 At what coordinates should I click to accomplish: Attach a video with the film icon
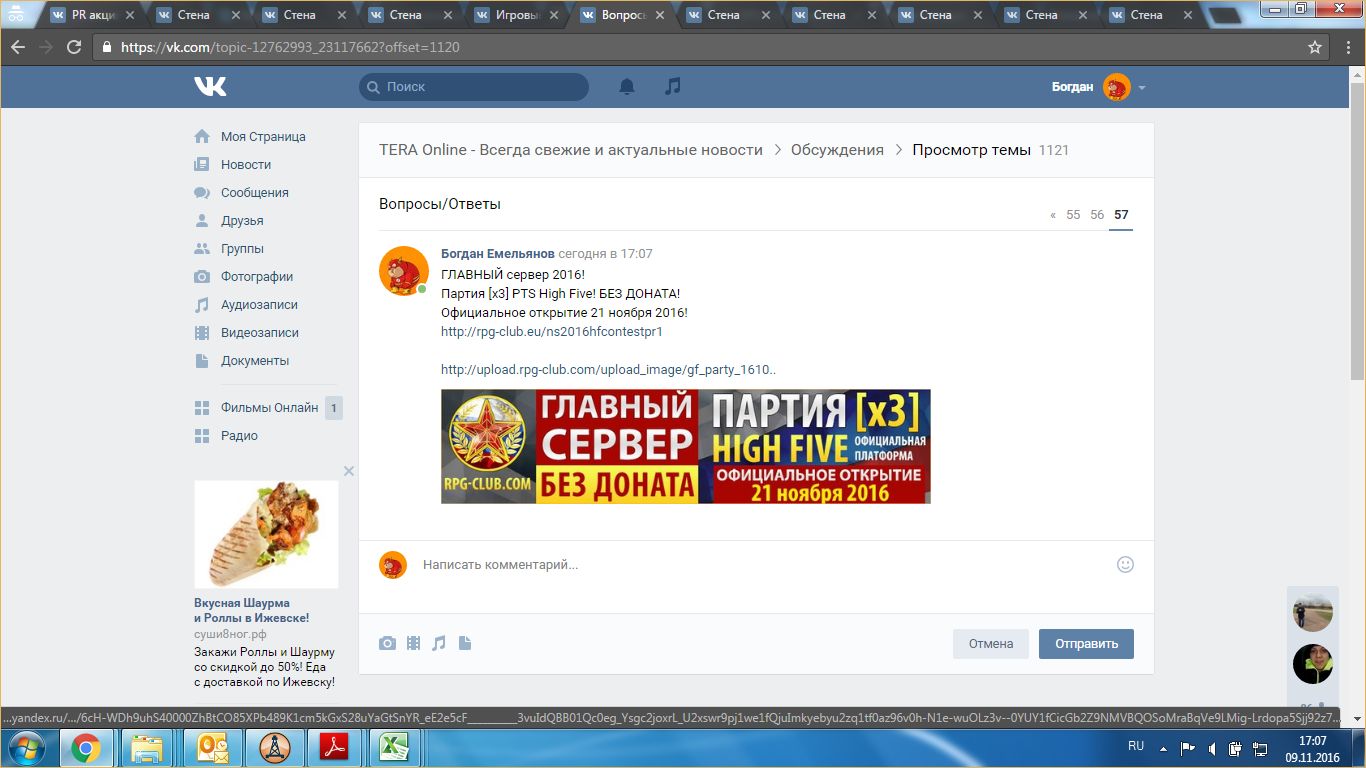[413, 643]
